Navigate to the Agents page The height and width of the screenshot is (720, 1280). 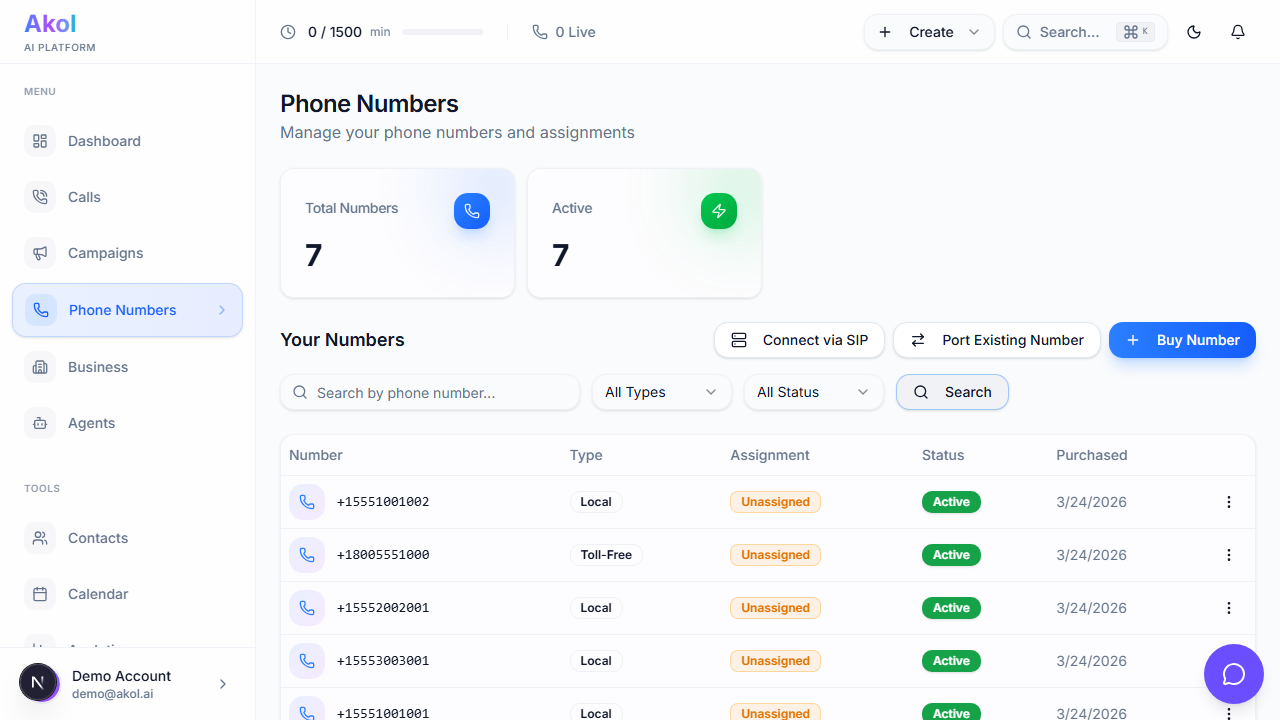click(91, 423)
